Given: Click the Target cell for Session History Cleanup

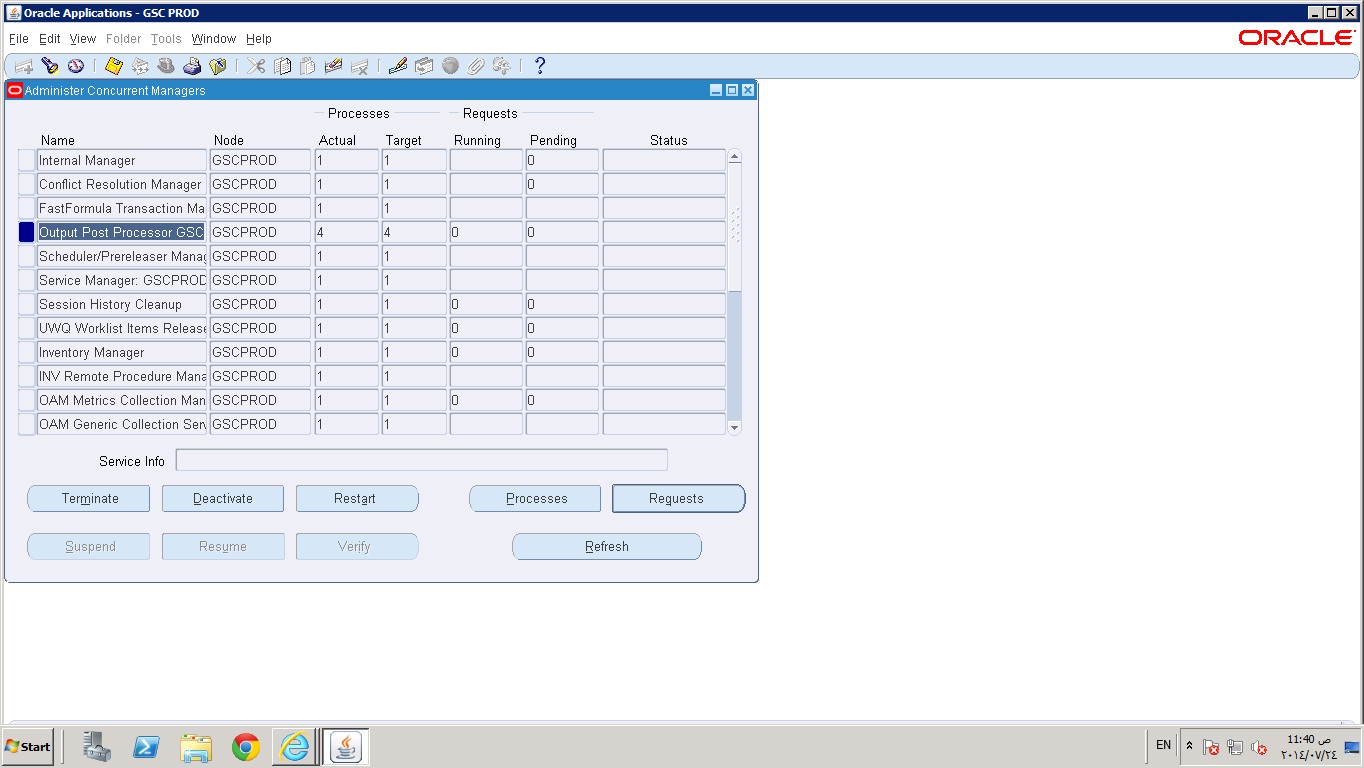Looking at the screenshot, I should (414, 304).
